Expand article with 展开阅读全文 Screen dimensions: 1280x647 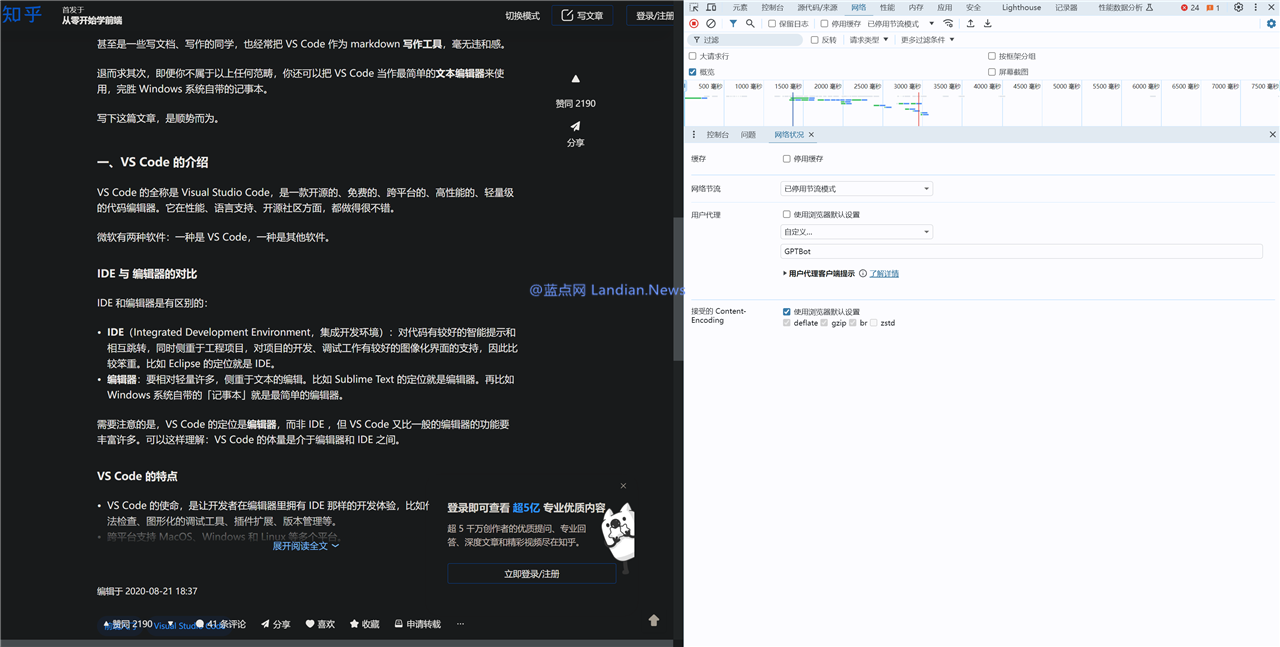coord(306,546)
